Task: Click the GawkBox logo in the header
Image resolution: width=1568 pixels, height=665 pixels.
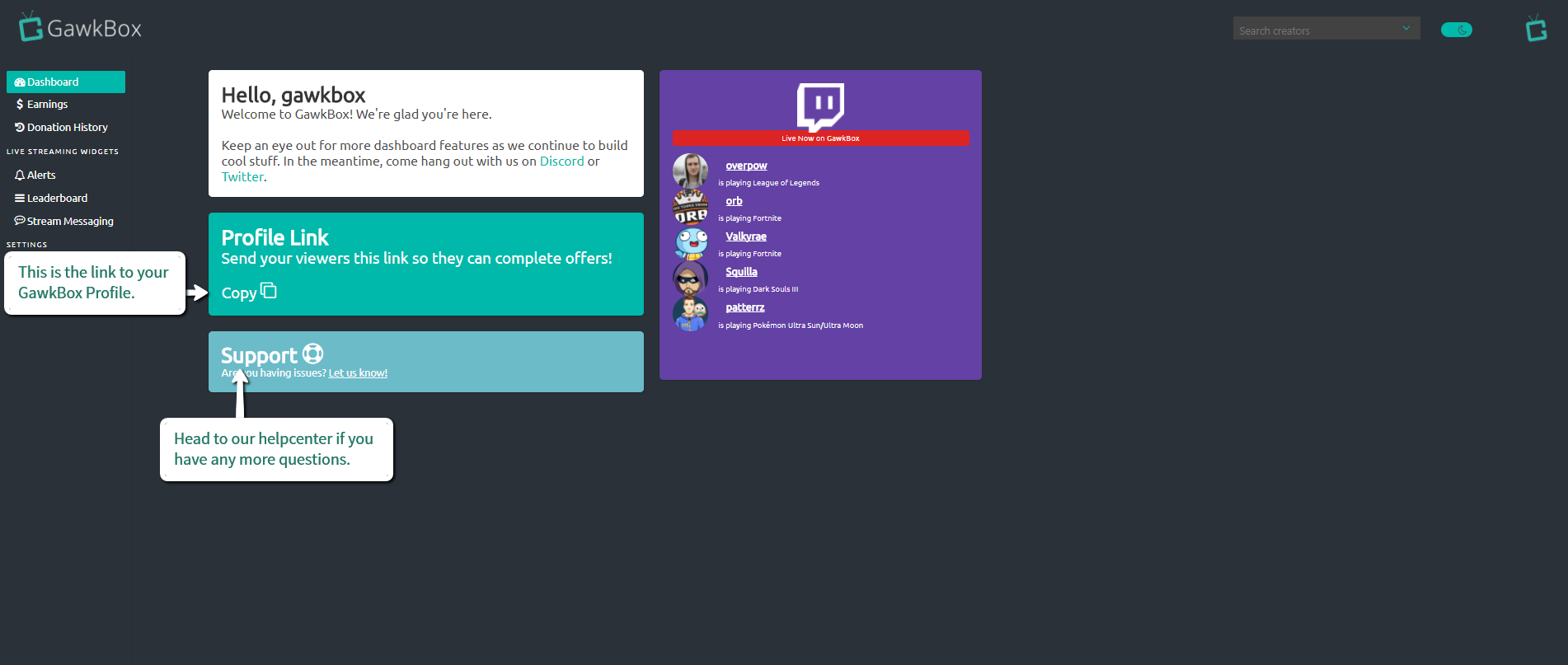Action: tap(80, 27)
